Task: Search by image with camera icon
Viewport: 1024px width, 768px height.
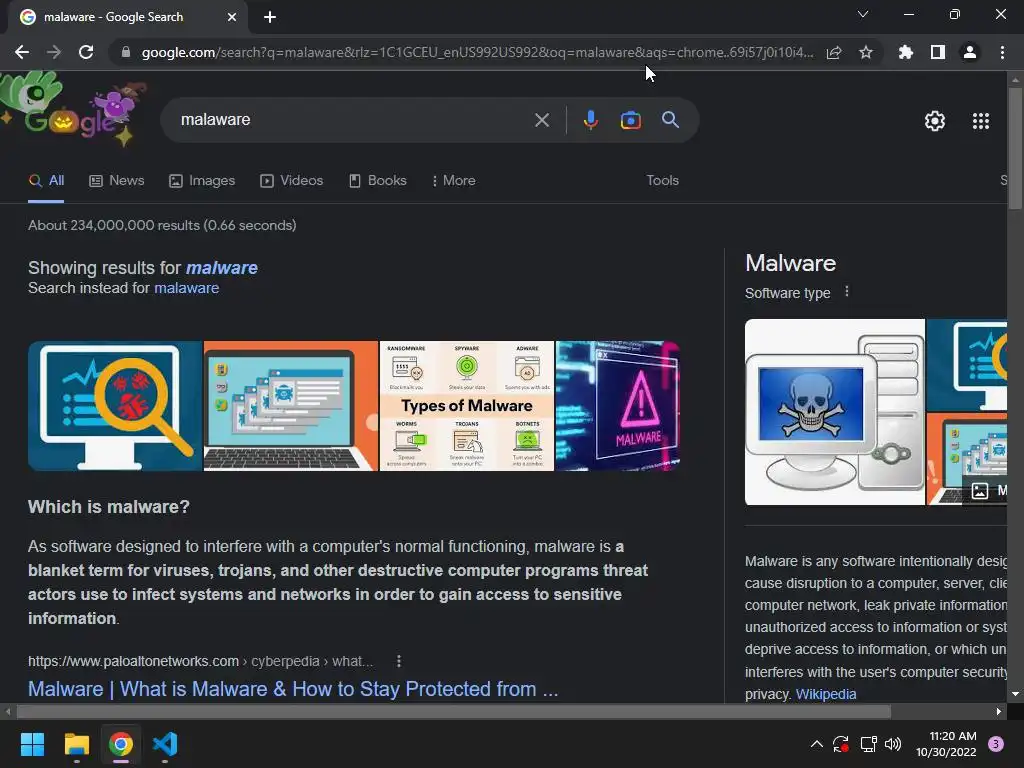Action: tap(630, 120)
